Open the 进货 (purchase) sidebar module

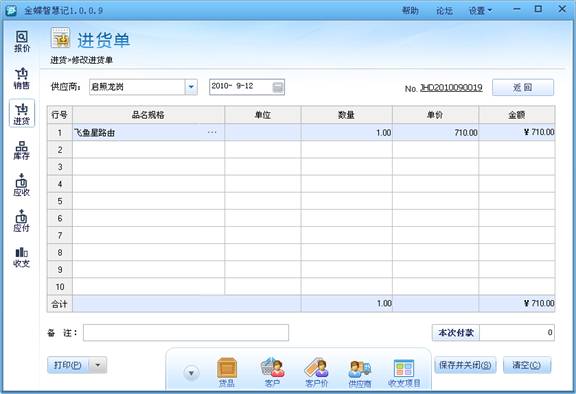[x=22, y=113]
